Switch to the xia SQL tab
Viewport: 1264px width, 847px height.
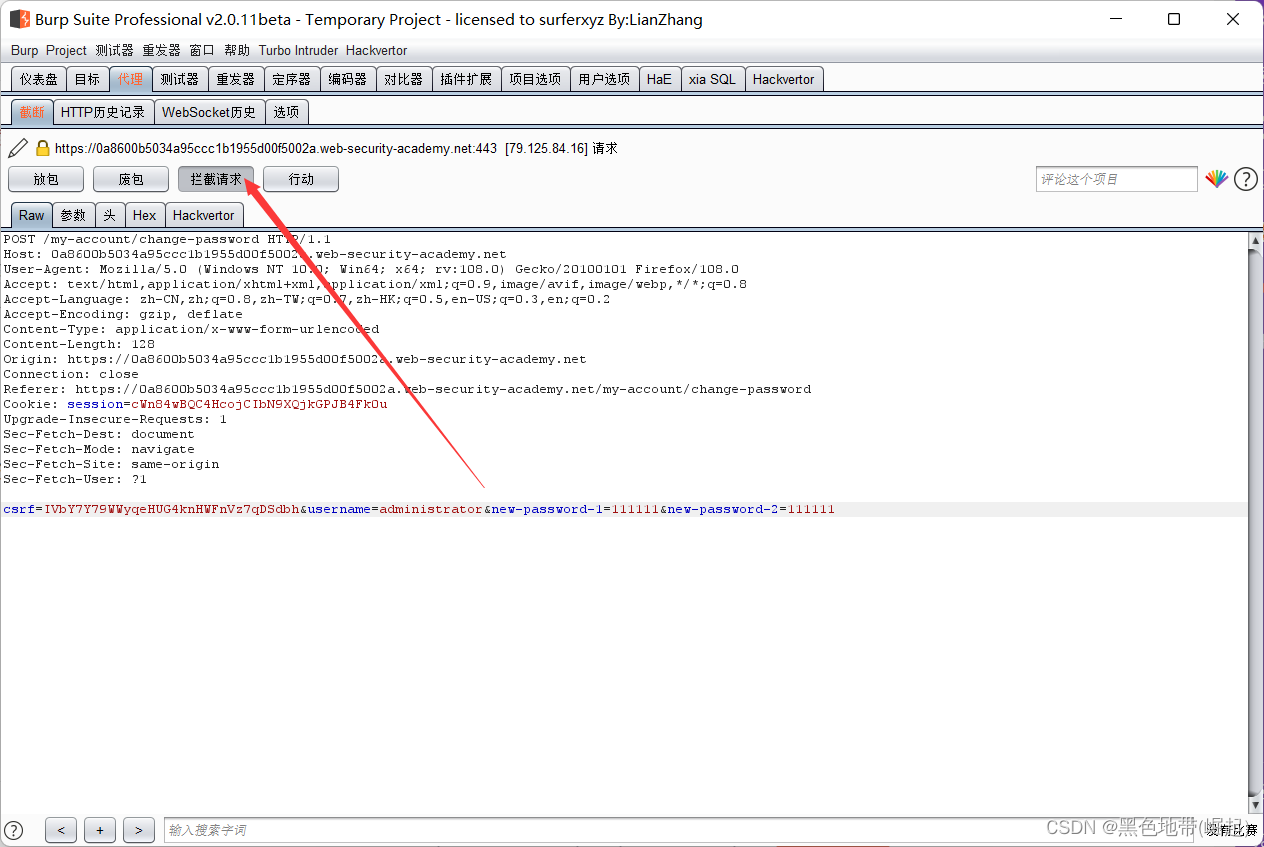[712, 79]
